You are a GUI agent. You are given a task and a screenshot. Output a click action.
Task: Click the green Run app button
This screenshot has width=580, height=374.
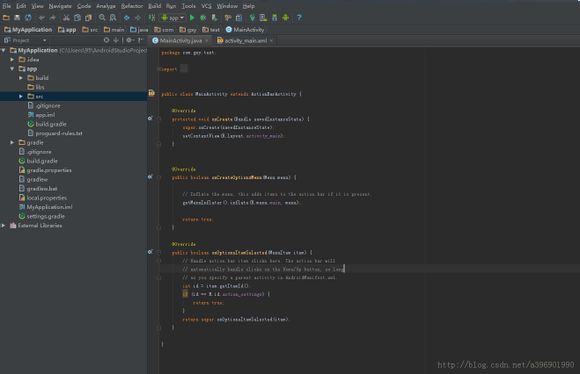point(192,17)
